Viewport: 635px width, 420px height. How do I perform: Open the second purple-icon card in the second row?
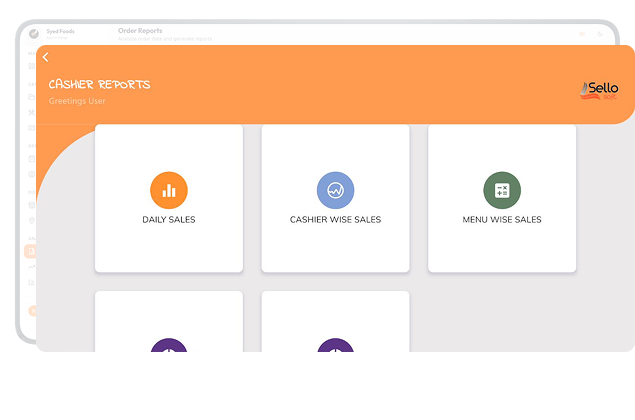click(x=335, y=321)
